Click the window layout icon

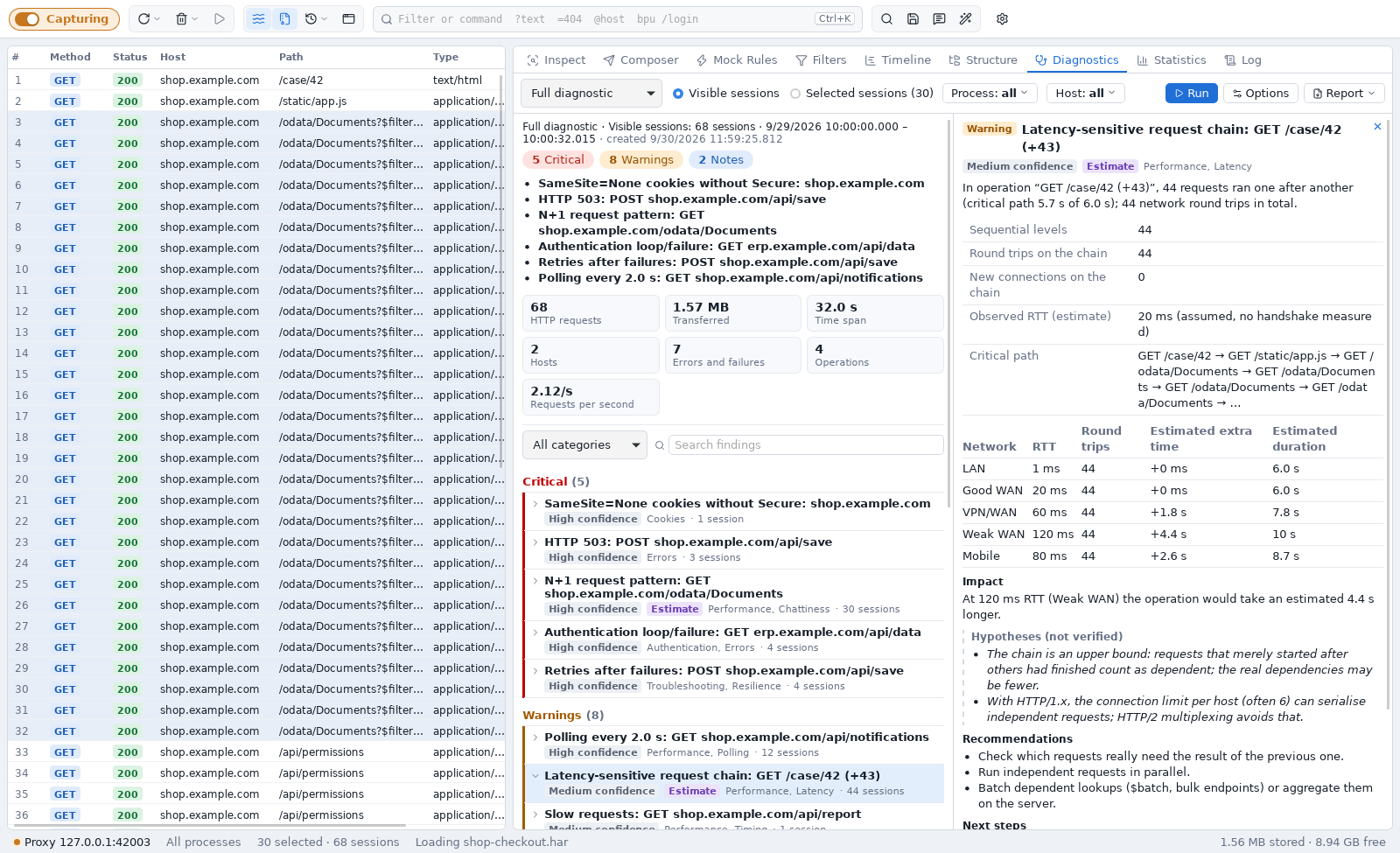point(348,18)
